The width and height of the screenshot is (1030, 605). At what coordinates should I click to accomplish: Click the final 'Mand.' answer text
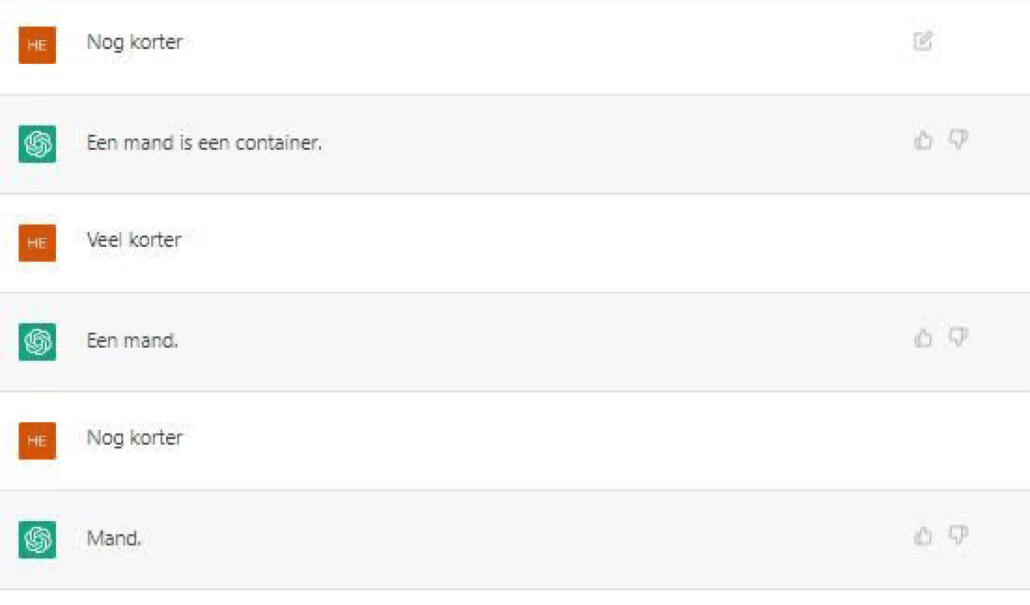pos(114,539)
